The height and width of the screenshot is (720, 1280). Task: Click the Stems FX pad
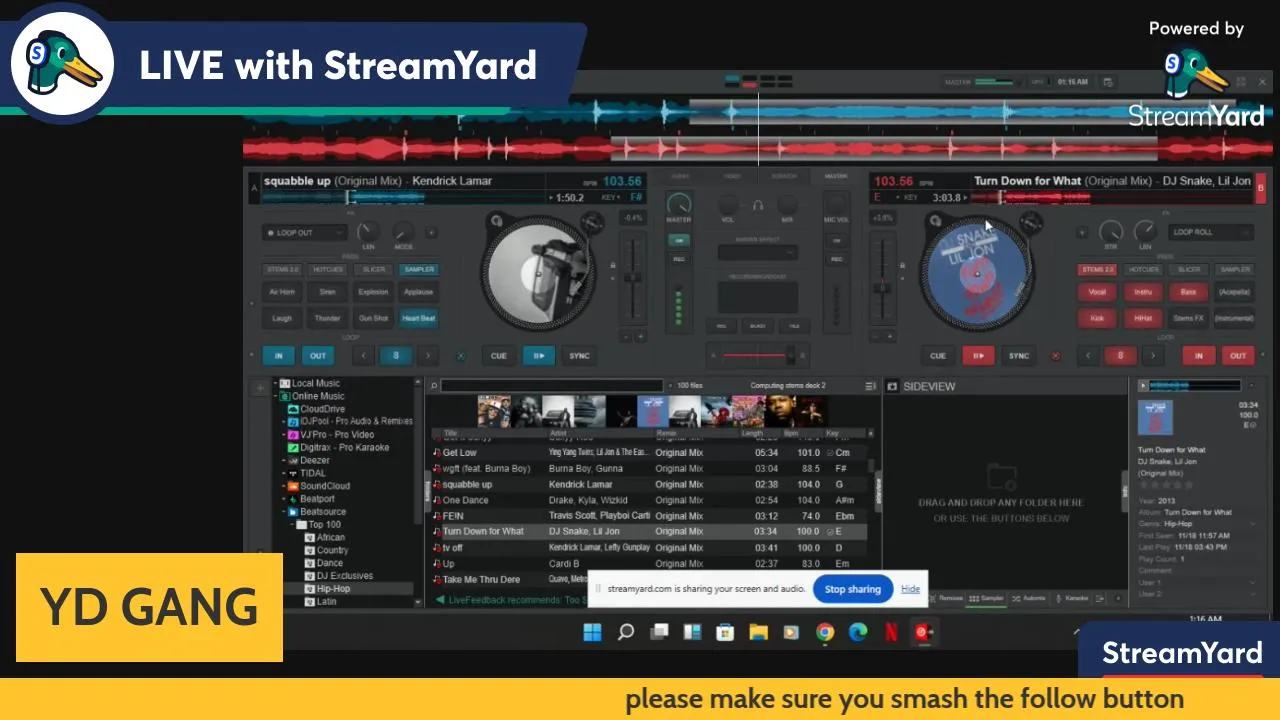tap(1188, 318)
